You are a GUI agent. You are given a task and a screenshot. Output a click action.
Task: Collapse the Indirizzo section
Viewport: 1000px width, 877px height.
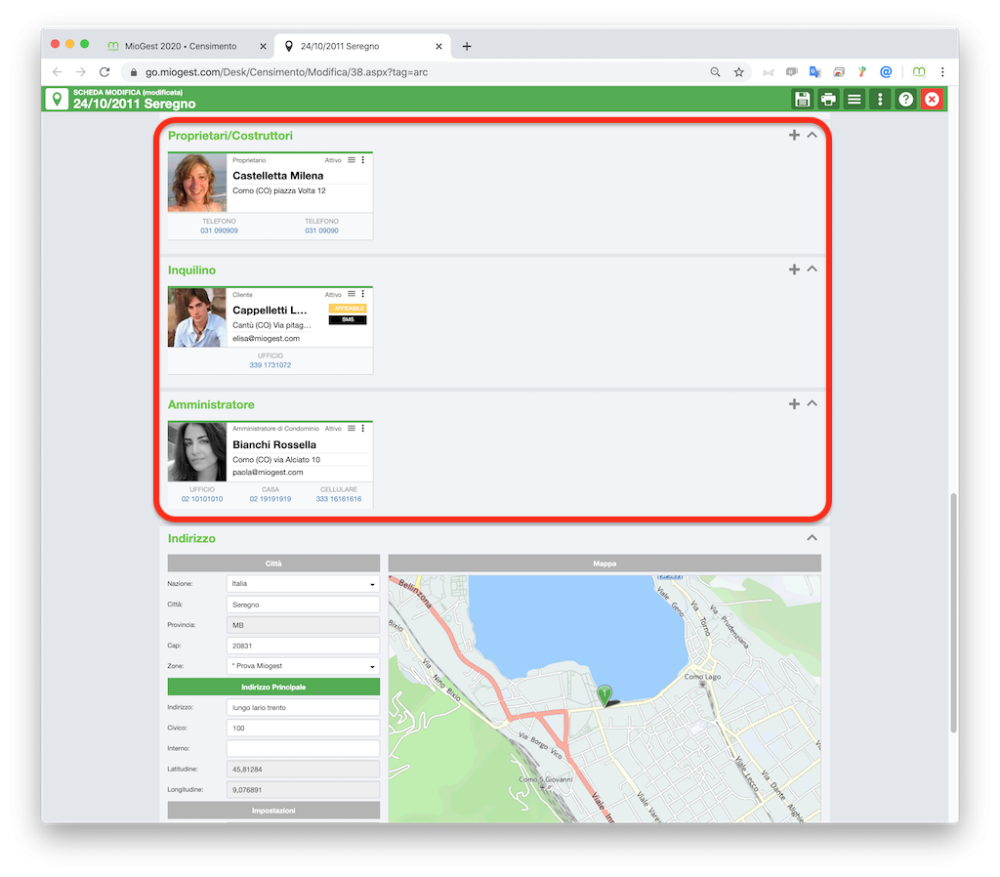(x=812, y=538)
